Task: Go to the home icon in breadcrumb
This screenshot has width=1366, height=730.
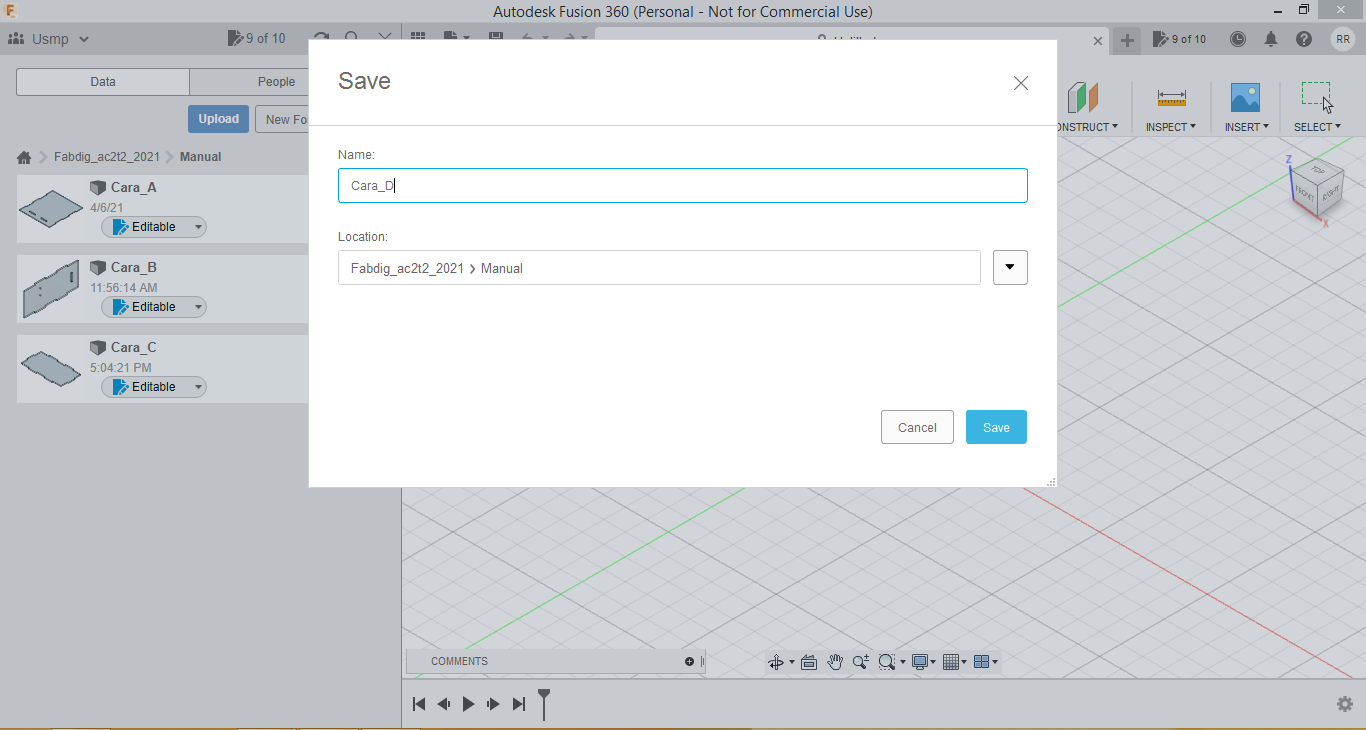Action: tap(24, 157)
